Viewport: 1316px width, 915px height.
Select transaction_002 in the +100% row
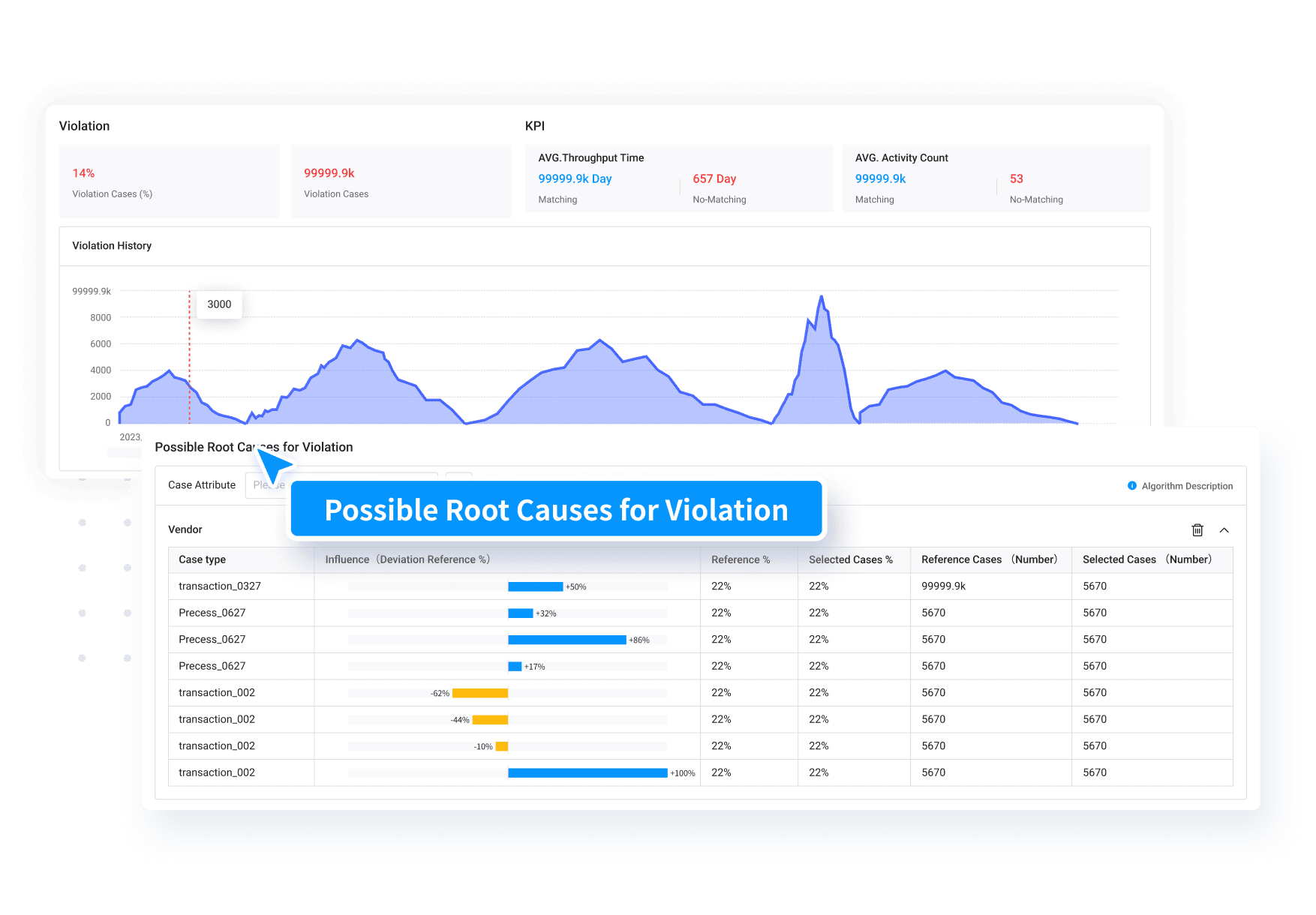(x=217, y=772)
